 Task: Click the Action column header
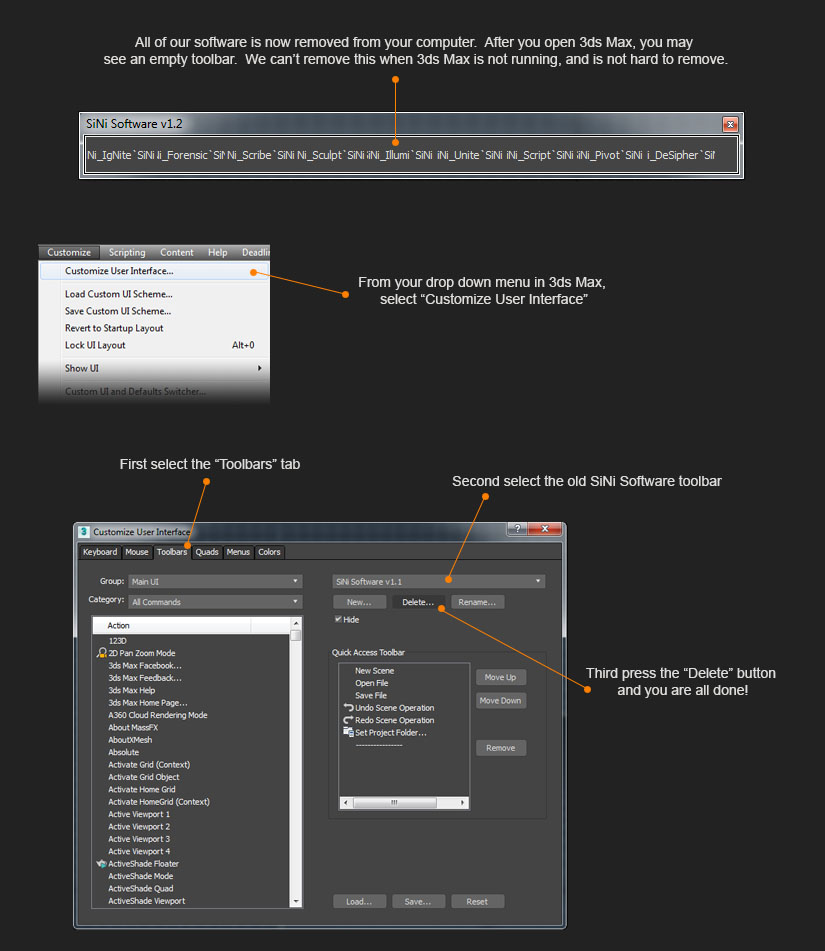[172, 625]
